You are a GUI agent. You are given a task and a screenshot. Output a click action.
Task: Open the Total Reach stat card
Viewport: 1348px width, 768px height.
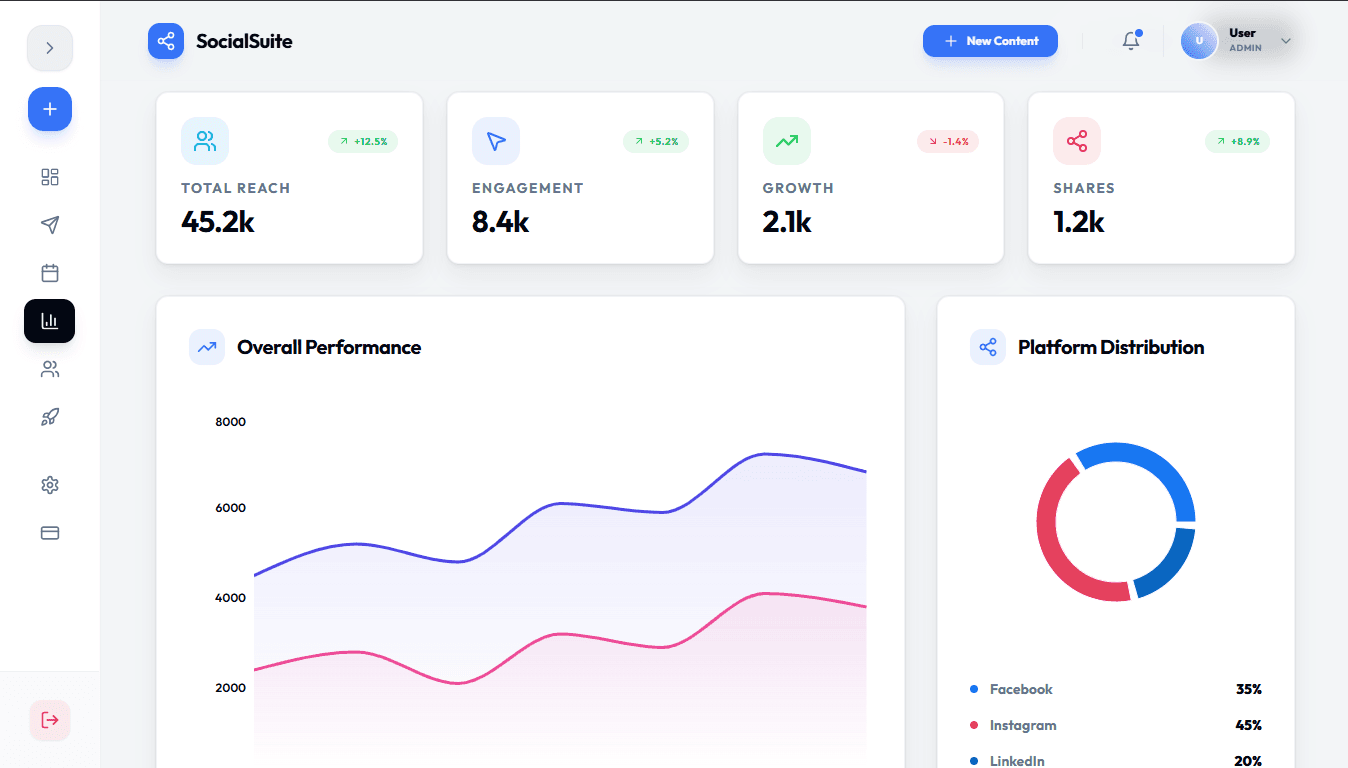(x=290, y=178)
